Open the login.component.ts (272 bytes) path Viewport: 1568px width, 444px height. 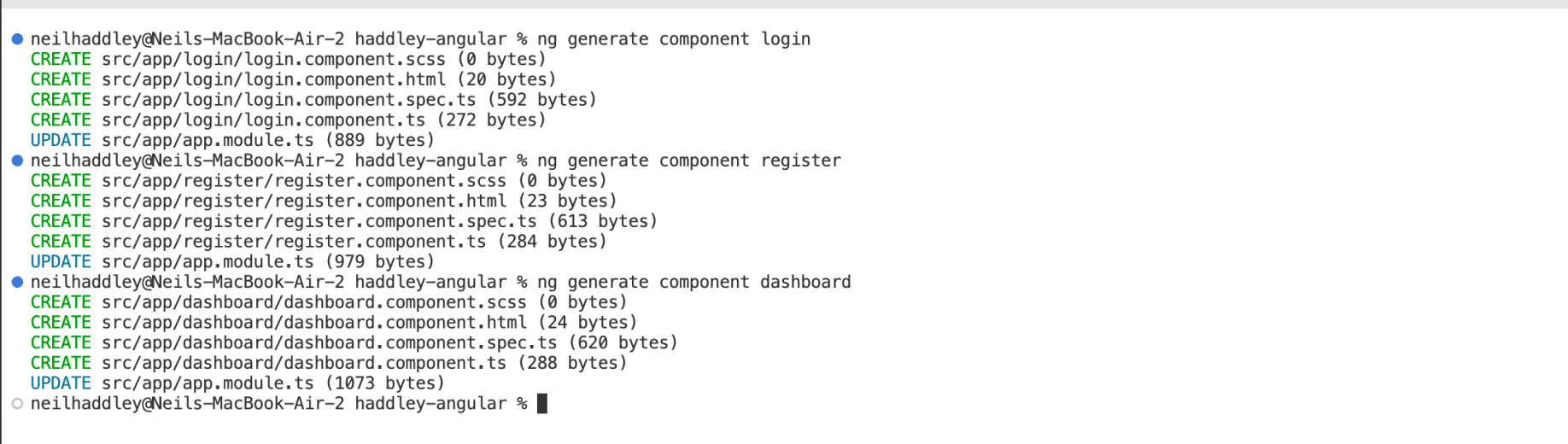pyautogui.click(x=263, y=120)
